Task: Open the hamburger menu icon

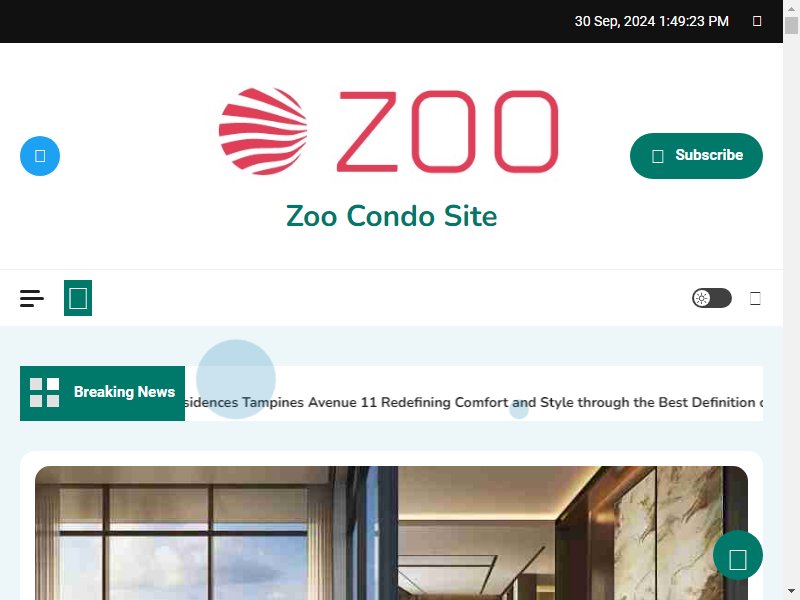Action: click(32, 298)
